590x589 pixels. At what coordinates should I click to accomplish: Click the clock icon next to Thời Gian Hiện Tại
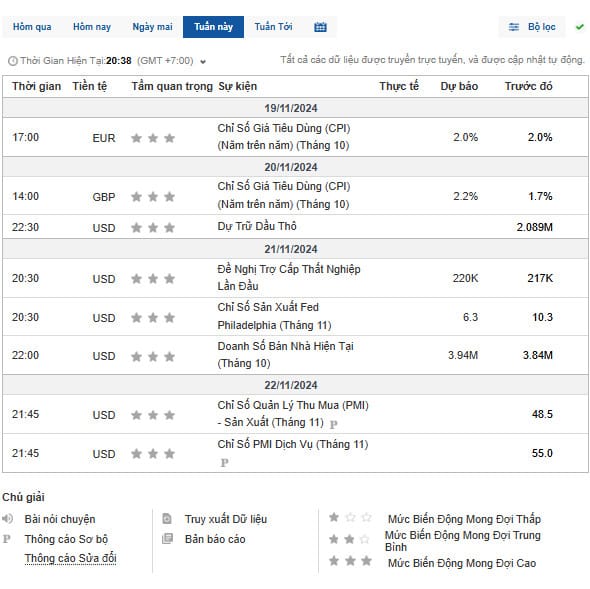[x=13, y=61]
